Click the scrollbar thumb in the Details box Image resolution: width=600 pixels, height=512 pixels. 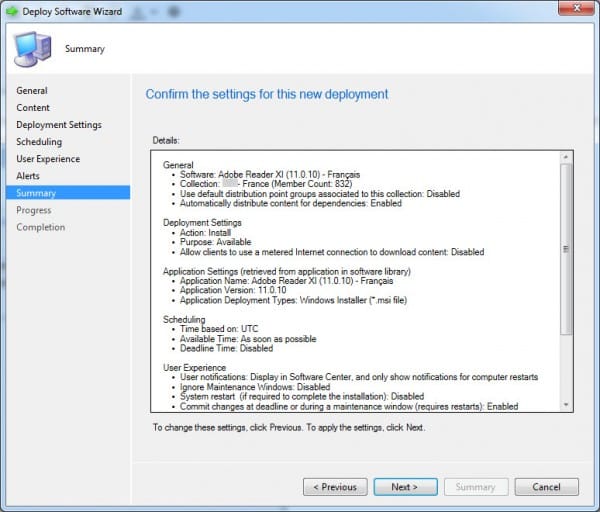pos(567,250)
